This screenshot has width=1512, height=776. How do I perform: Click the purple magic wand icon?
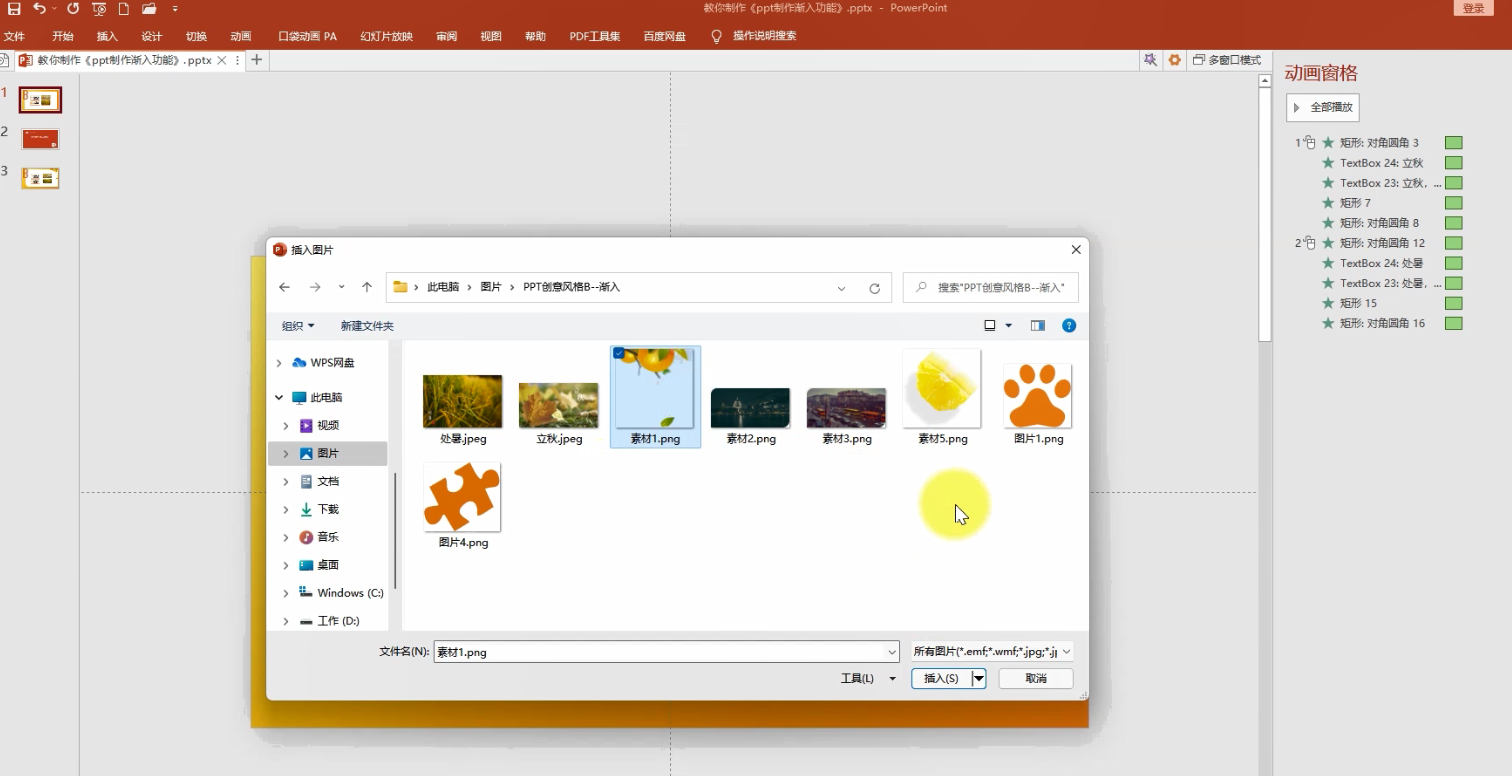tap(1151, 60)
